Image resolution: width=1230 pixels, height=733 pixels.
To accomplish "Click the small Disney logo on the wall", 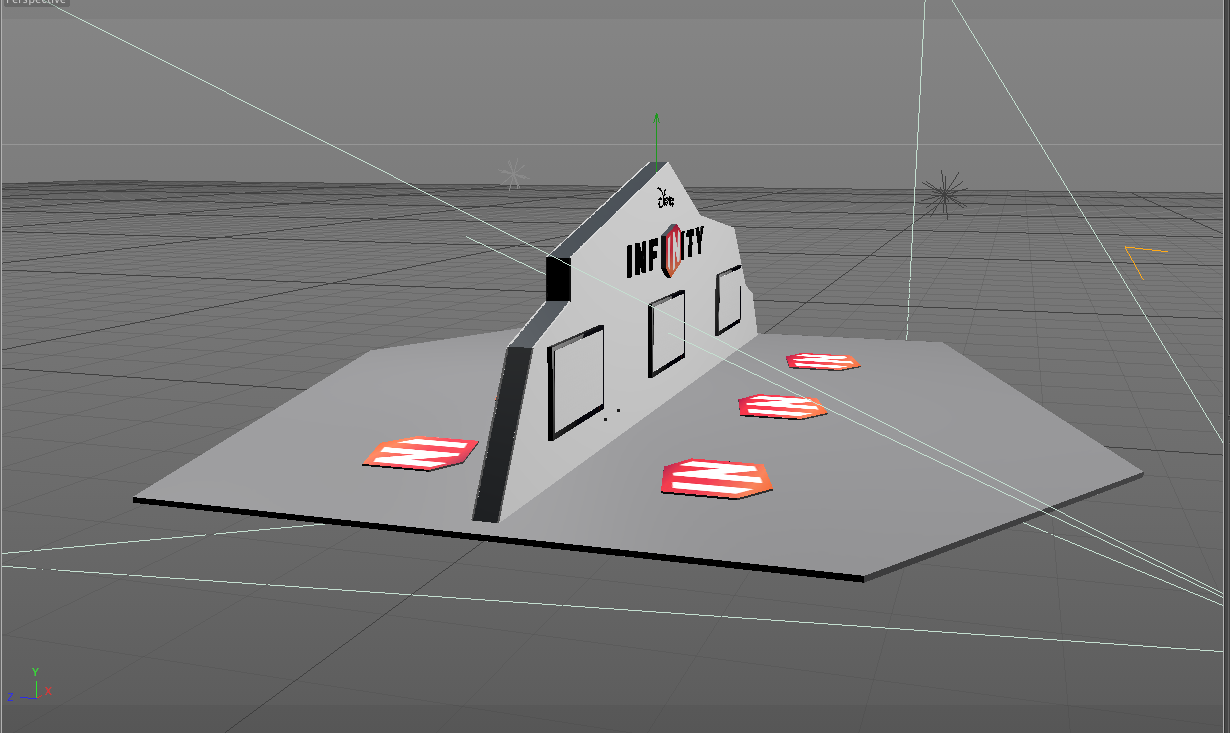I will point(664,198).
